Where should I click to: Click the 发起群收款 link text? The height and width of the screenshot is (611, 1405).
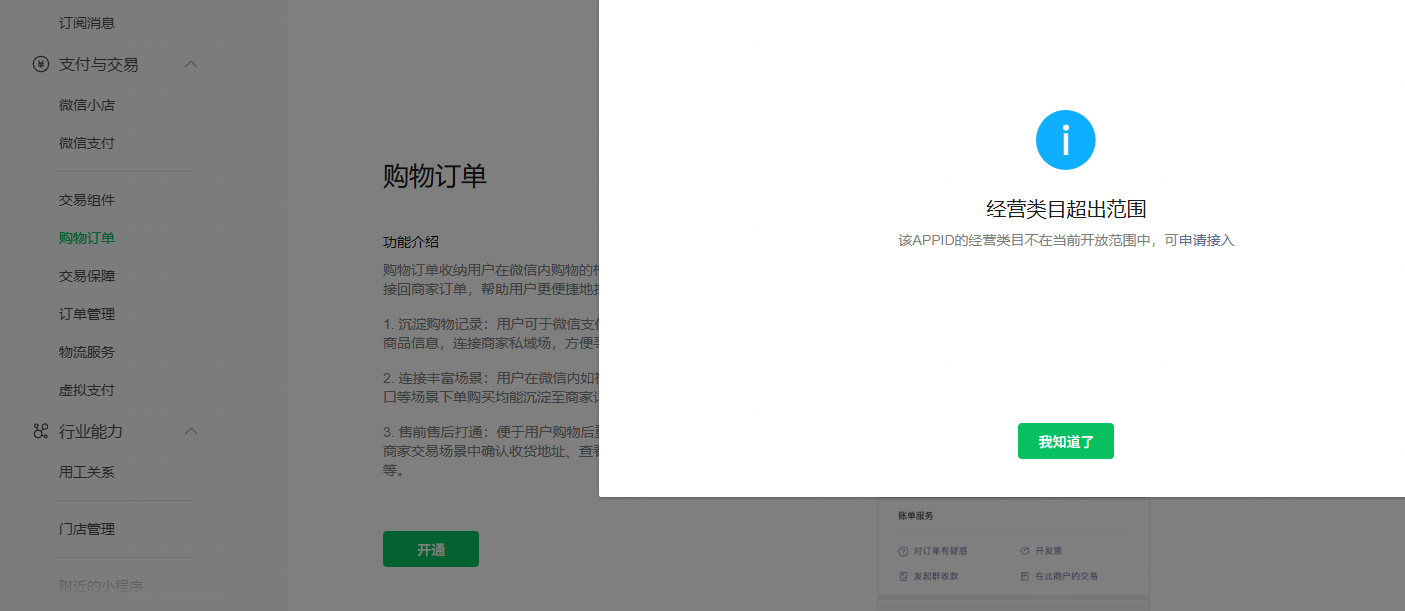tap(936, 576)
